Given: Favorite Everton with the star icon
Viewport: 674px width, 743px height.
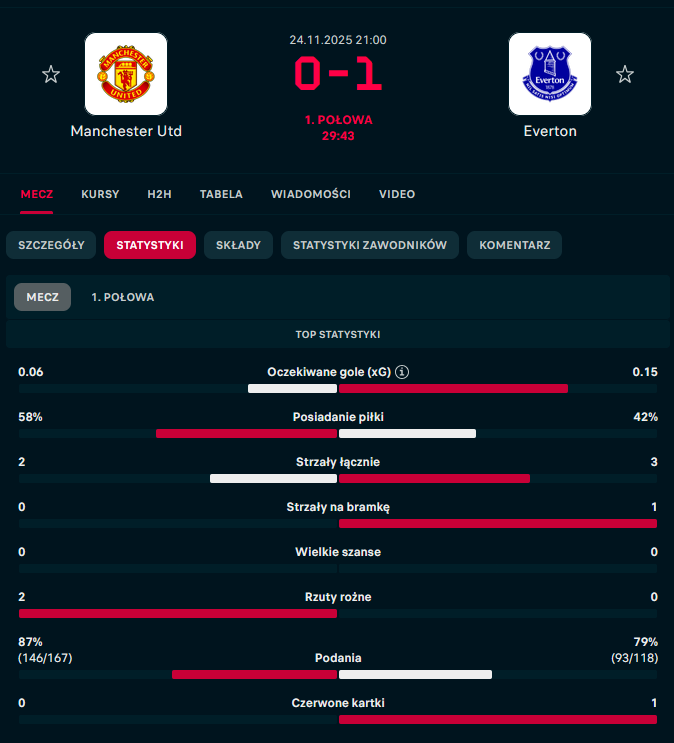Looking at the screenshot, I should 625,74.
